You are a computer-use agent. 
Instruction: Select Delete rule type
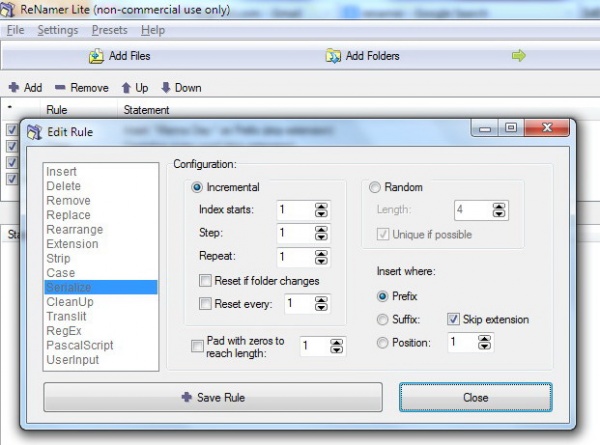pos(101,186)
